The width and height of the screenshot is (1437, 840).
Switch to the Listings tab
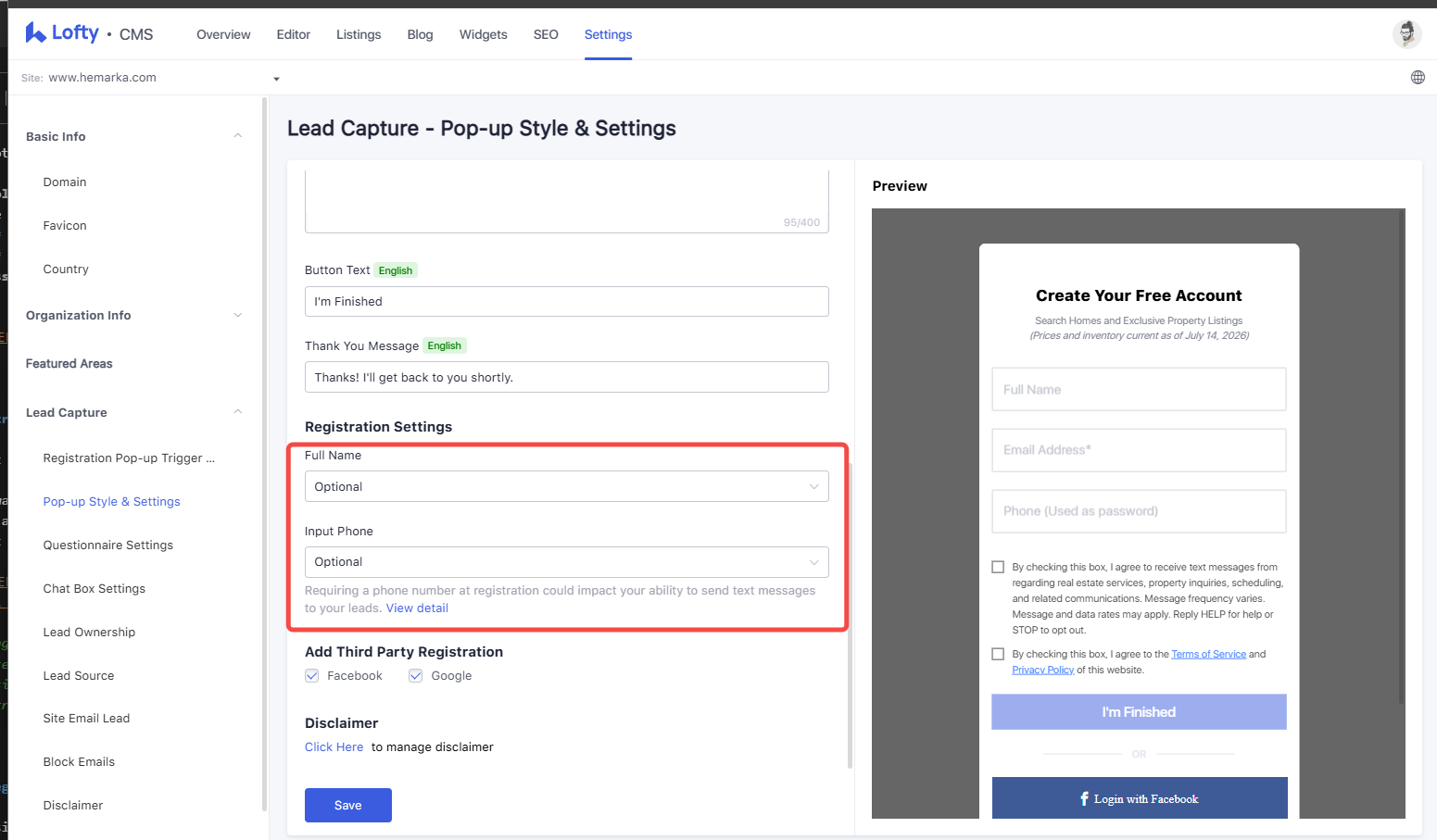pyautogui.click(x=359, y=34)
